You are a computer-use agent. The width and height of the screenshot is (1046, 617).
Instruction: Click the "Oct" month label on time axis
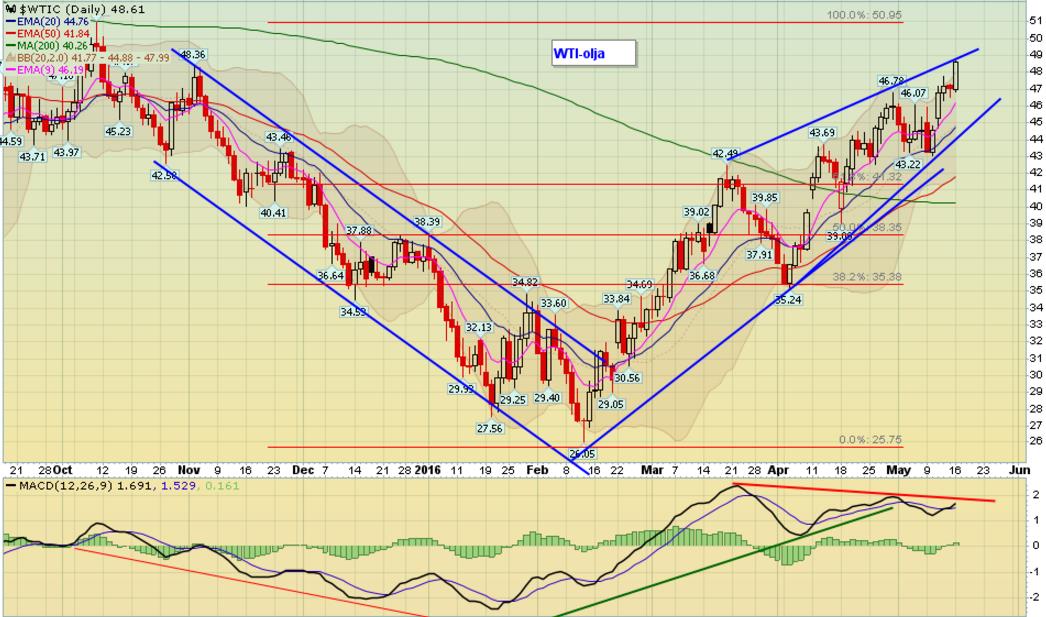tap(63, 470)
